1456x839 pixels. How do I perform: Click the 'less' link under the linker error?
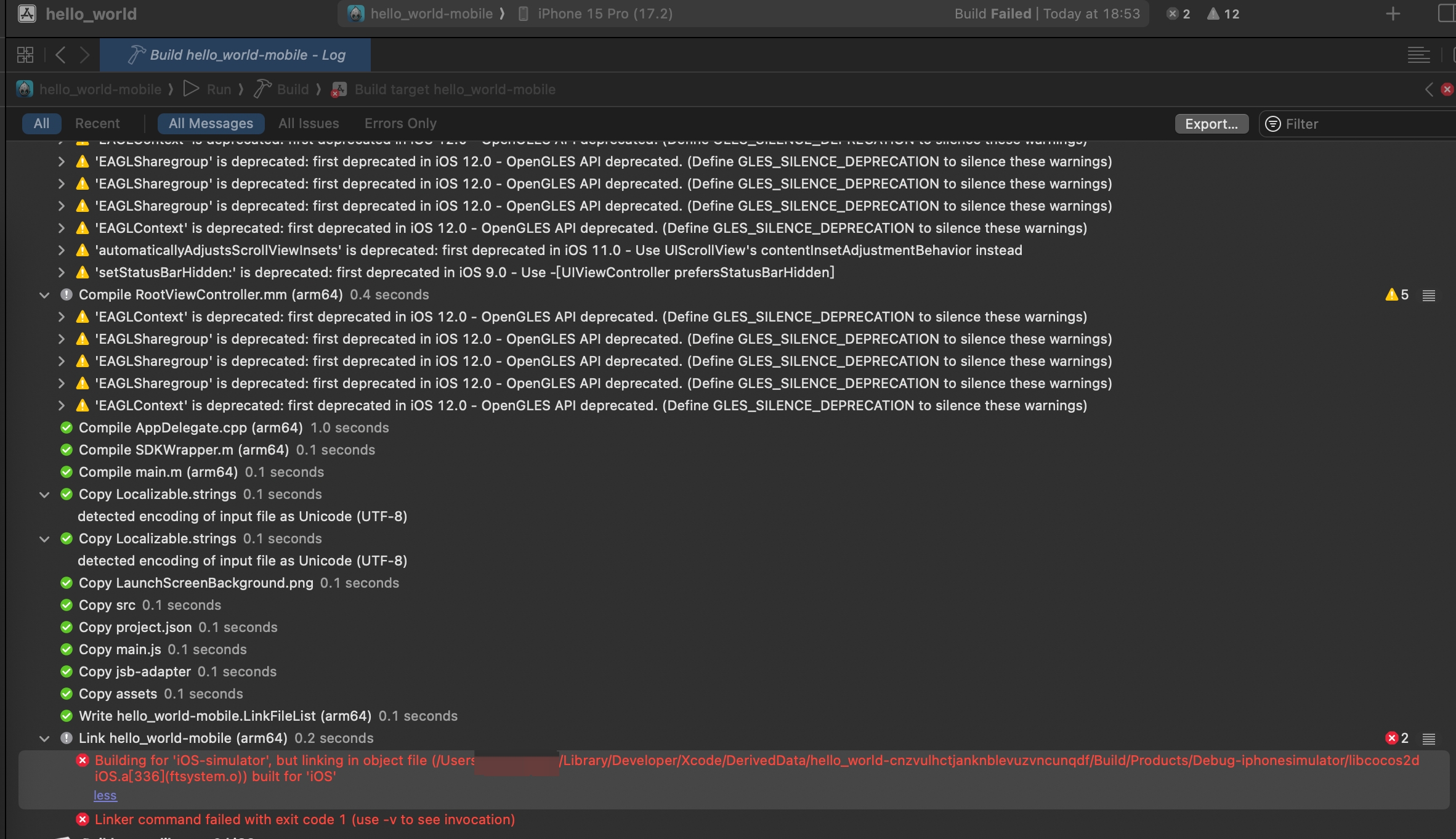(105, 795)
